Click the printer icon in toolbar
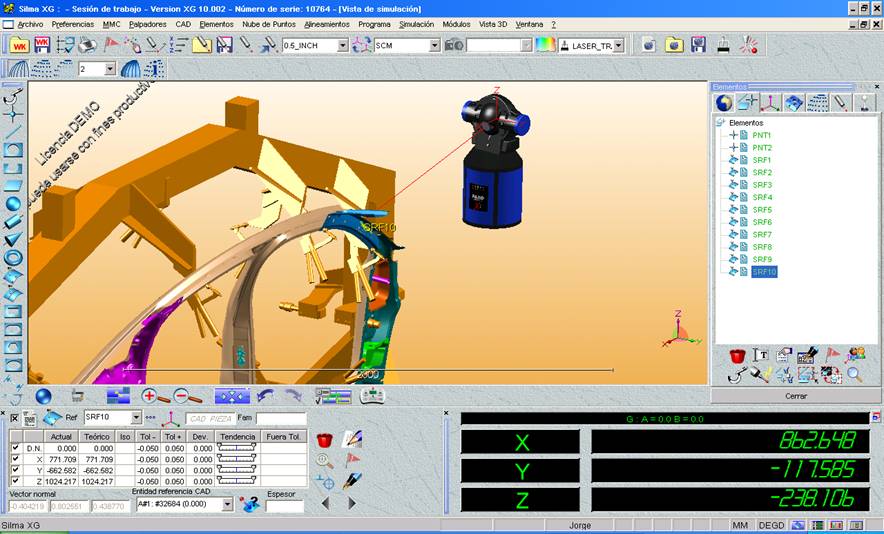The height and width of the screenshot is (534, 884). click(x=87, y=45)
